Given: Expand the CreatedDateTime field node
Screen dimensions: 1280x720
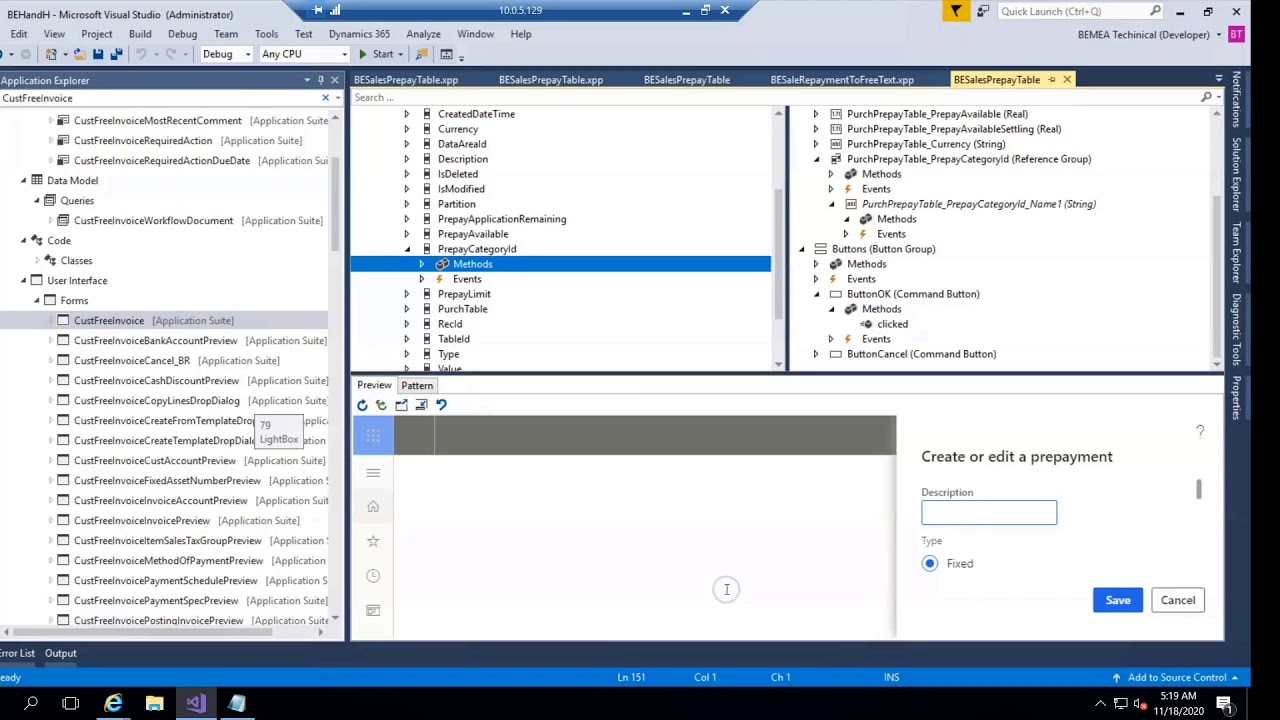Looking at the screenshot, I should [406, 114].
